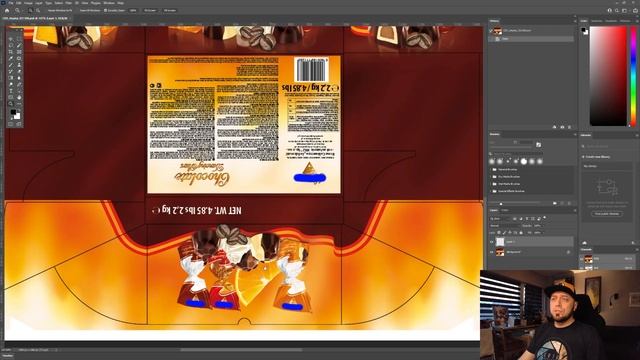
Task: Click the Fit Screen button
Action: 150,10
